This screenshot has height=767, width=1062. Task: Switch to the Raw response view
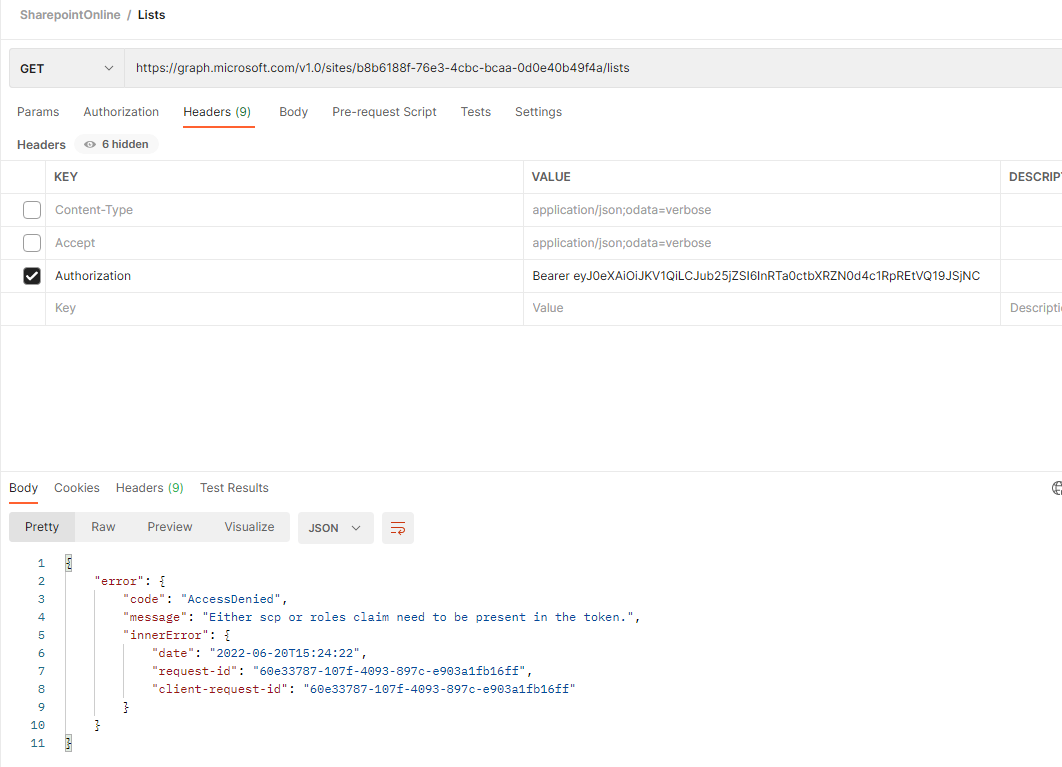pos(103,527)
